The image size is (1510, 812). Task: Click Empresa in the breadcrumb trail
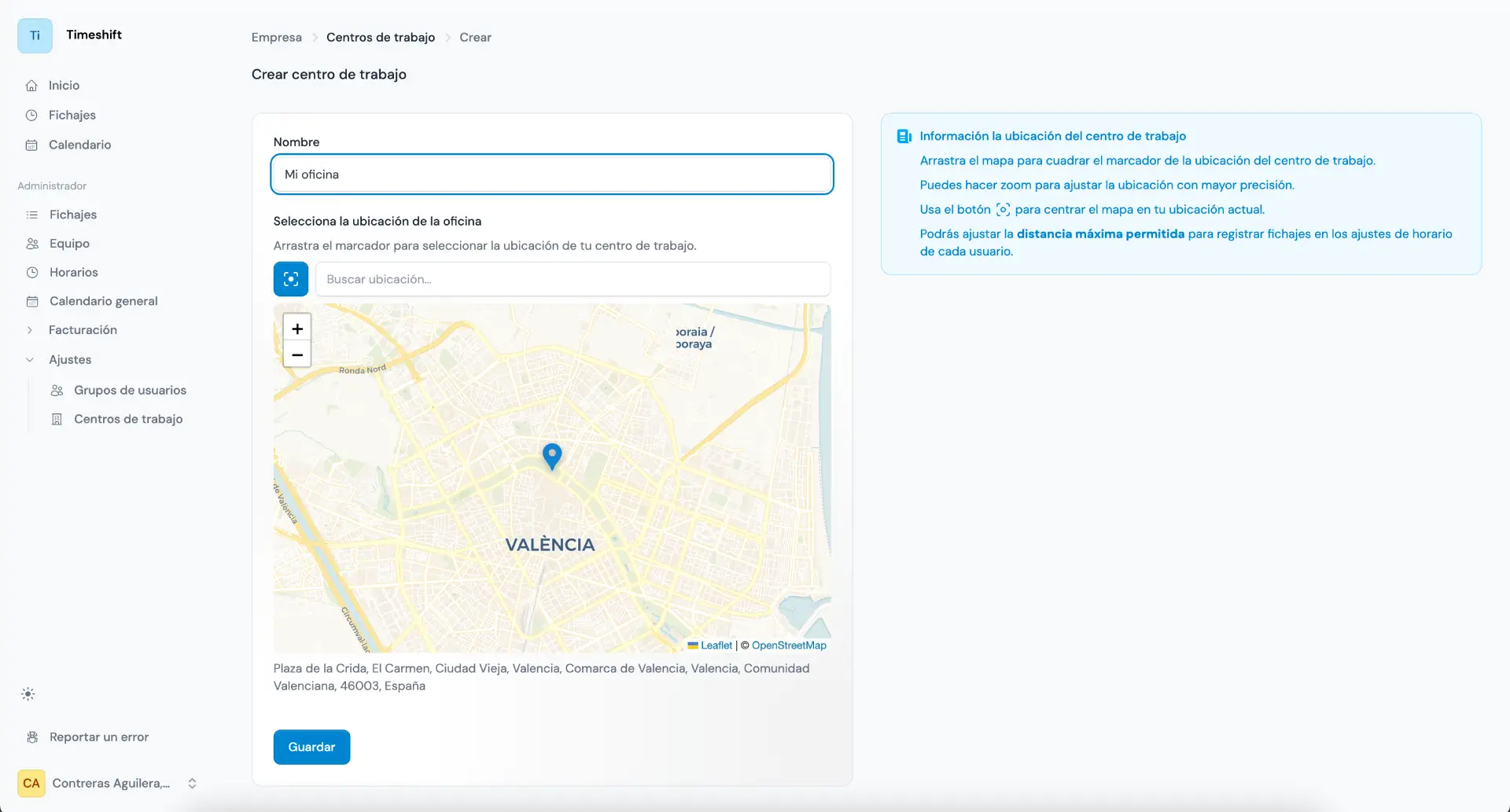tap(276, 37)
